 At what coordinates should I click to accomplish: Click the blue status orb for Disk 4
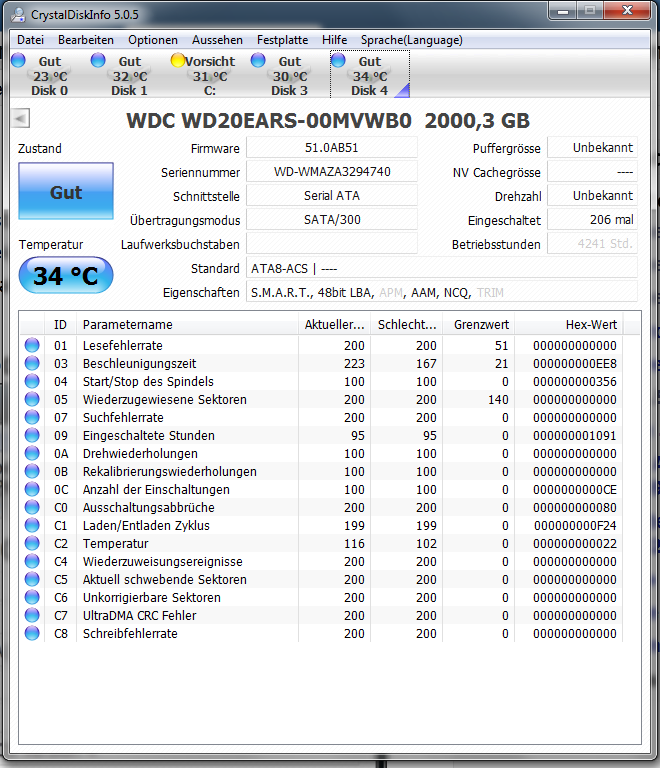tap(338, 60)
